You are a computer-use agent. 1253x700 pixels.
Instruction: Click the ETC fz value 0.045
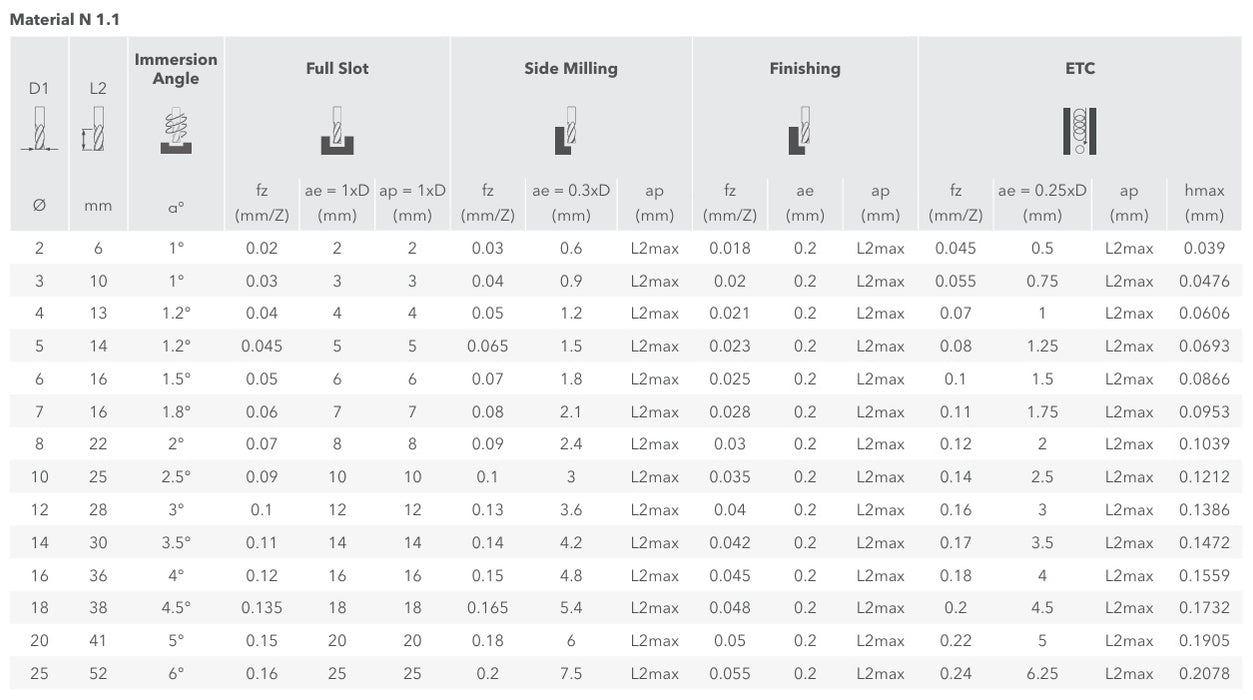[x=956, y=248]
